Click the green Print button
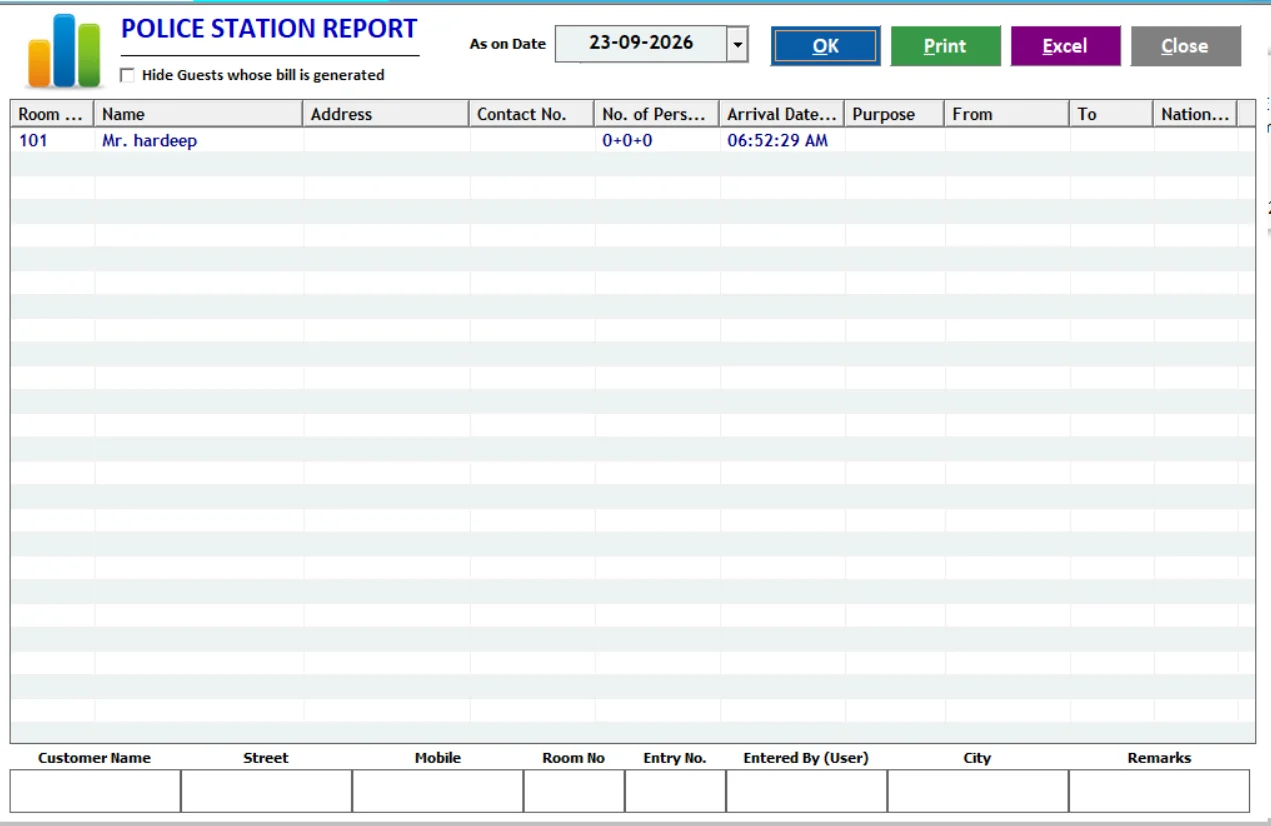This screenshot has width=1271, height=826. 945,46
